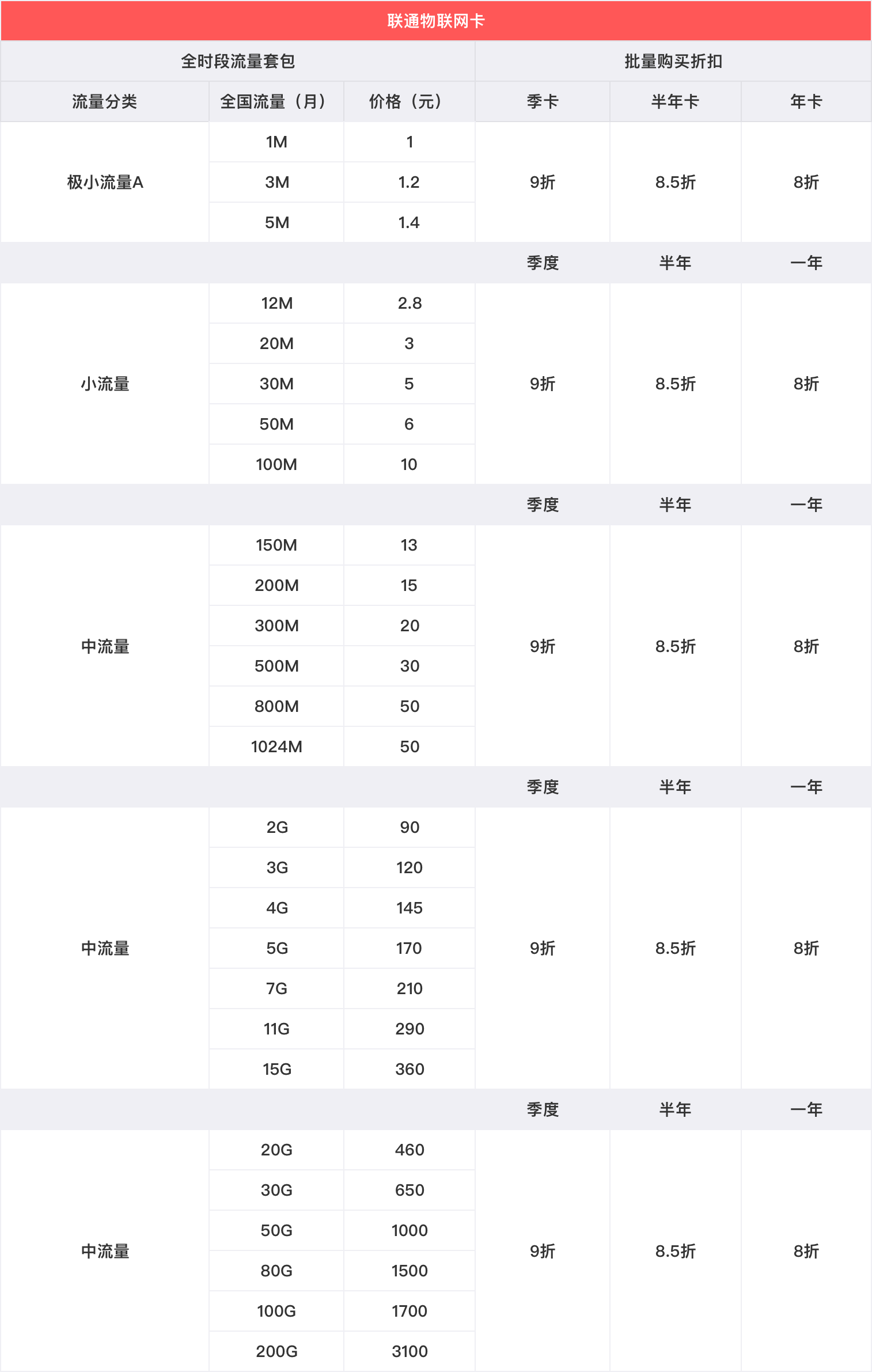
Task: Click the 145 price cell
Action: 410,908
